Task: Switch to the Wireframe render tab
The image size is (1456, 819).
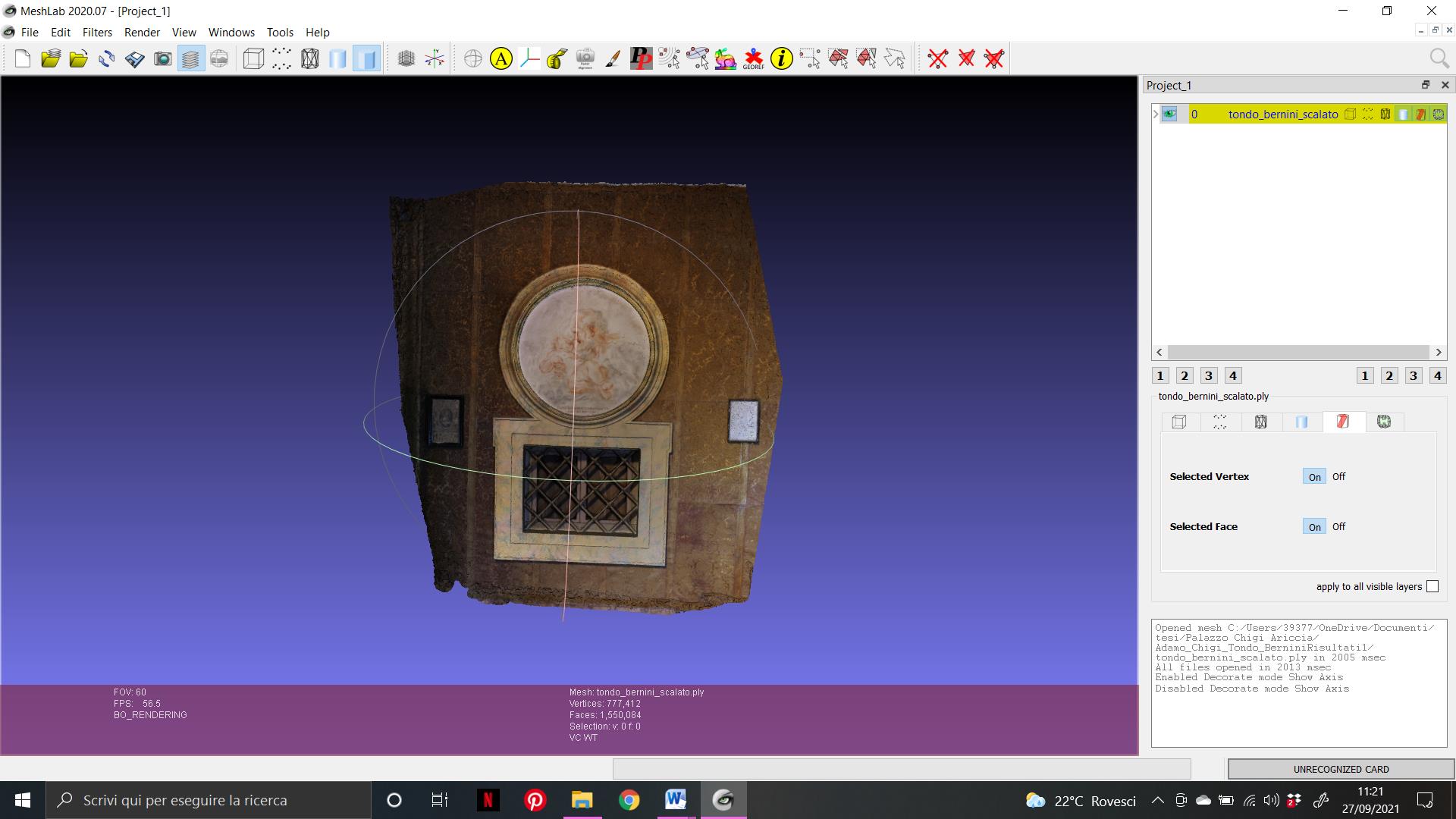Action: click(x=1261, y=422)
